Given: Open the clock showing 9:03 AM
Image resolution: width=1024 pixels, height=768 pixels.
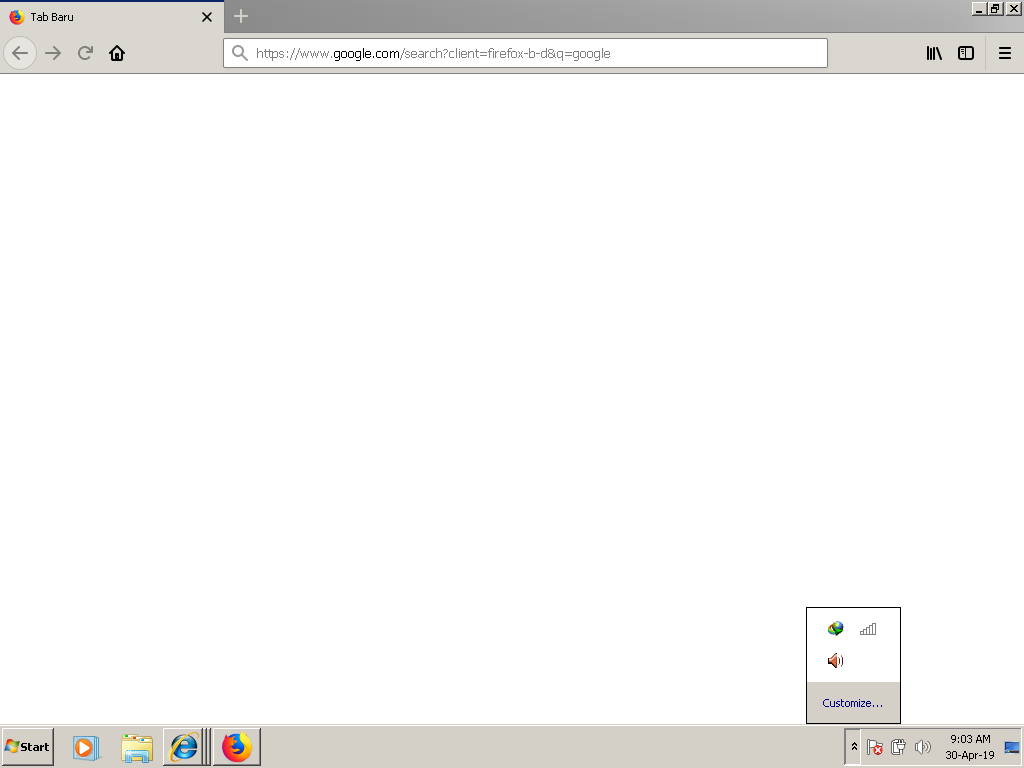Looking at the screenshot, I should pos(970,746).
